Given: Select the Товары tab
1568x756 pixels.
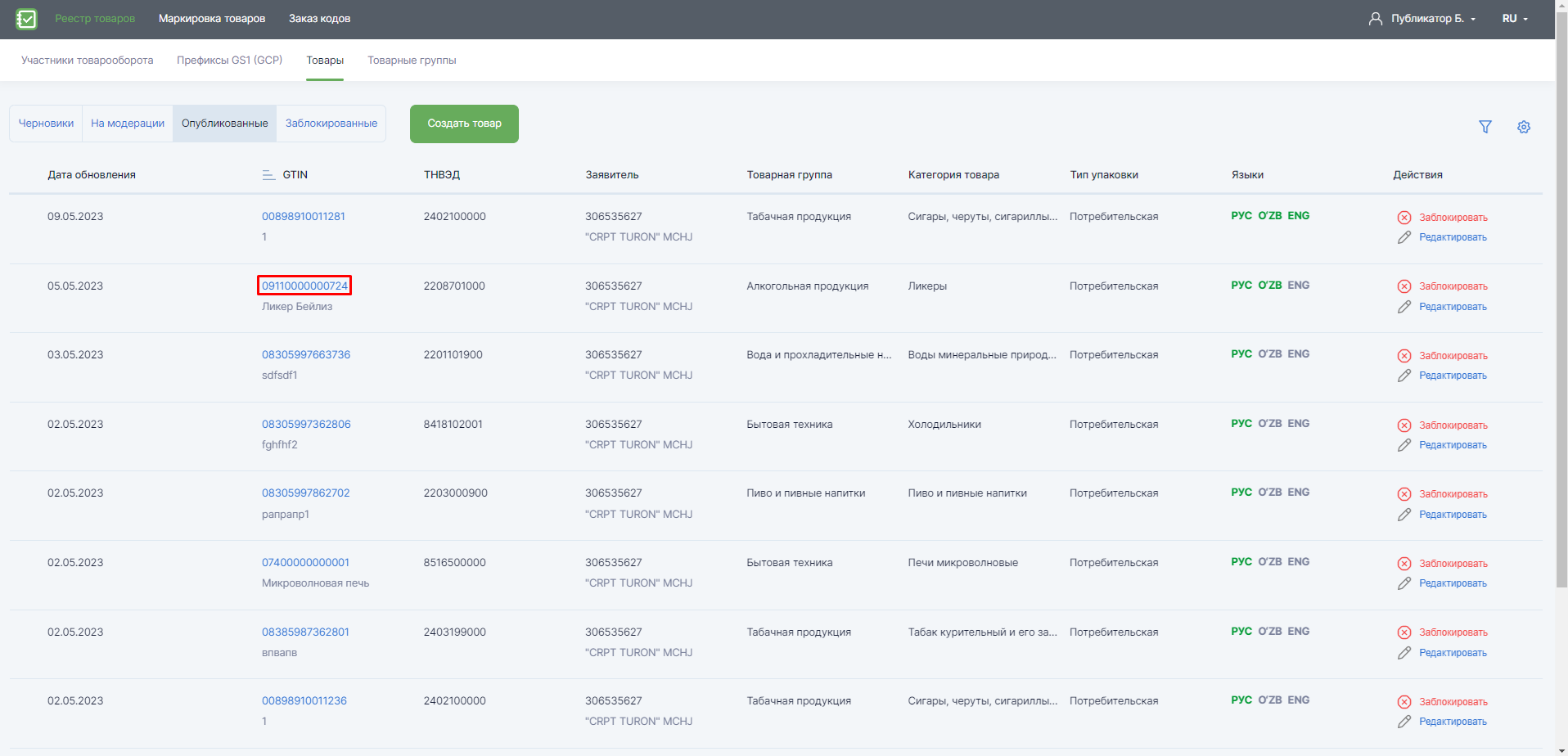Looking at the screenshot, I should [x=325, y=61].
